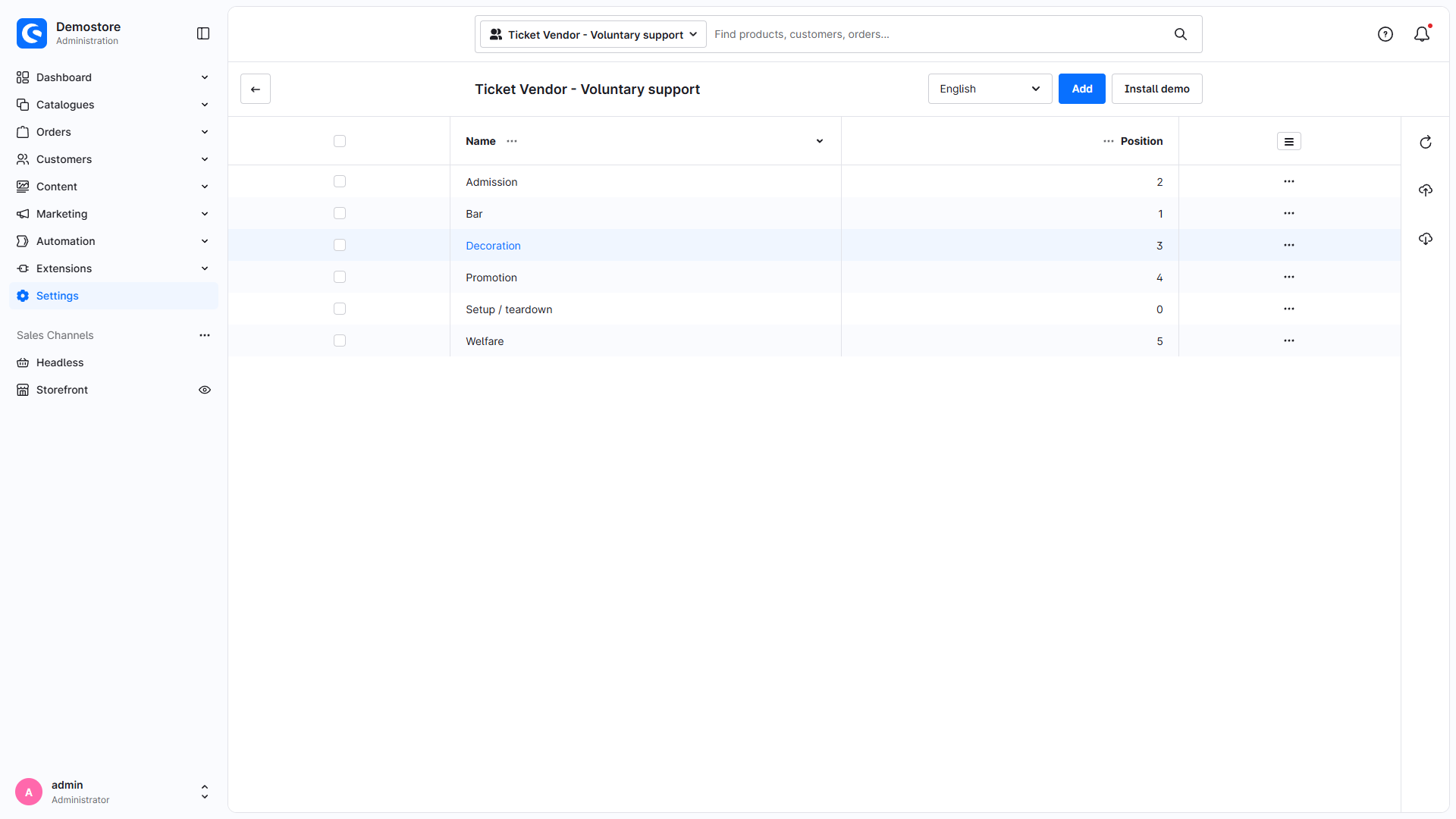Screen dimensions: 1456x819
Task: Open row actions for Admission
Action: tap(1289, 181)
